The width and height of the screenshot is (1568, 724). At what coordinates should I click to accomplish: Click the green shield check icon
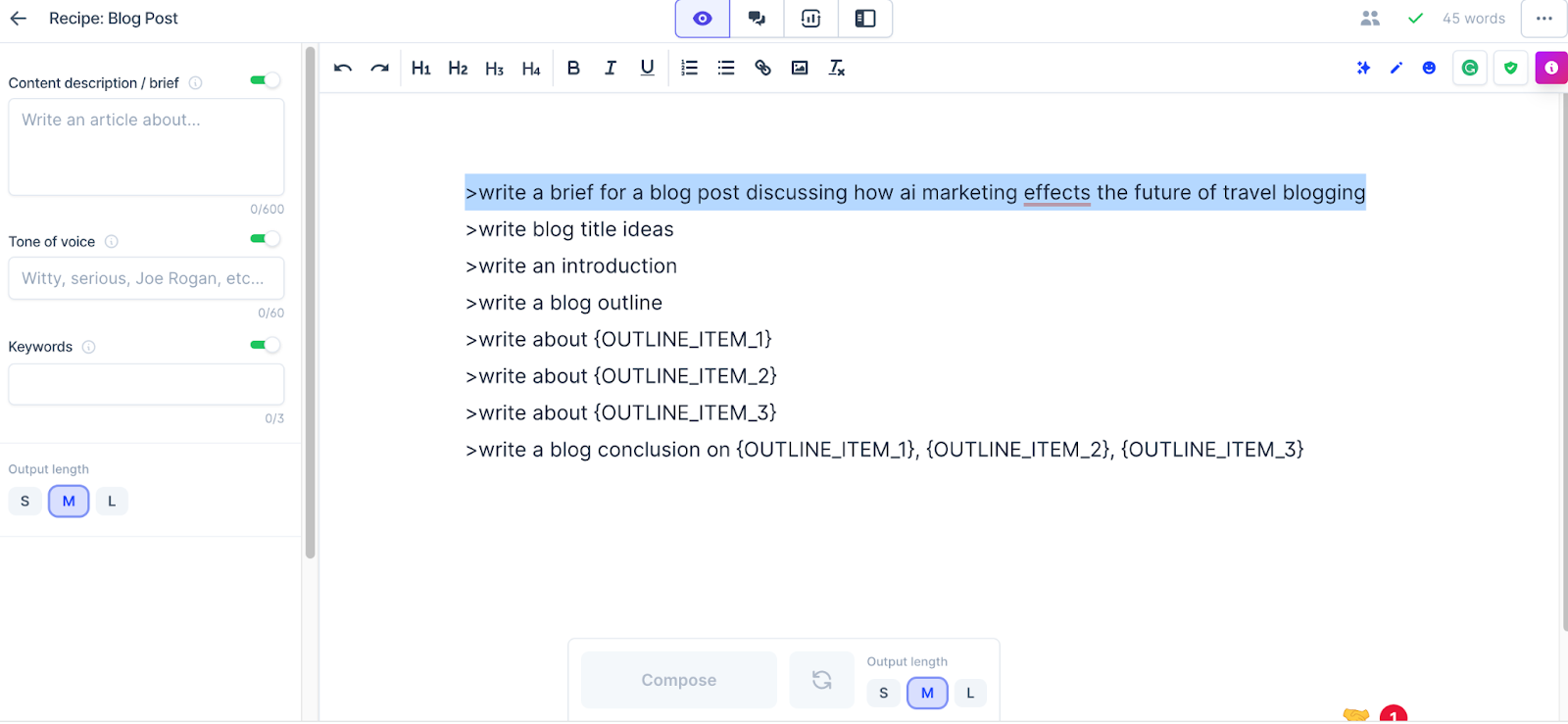click(1511, 68)
